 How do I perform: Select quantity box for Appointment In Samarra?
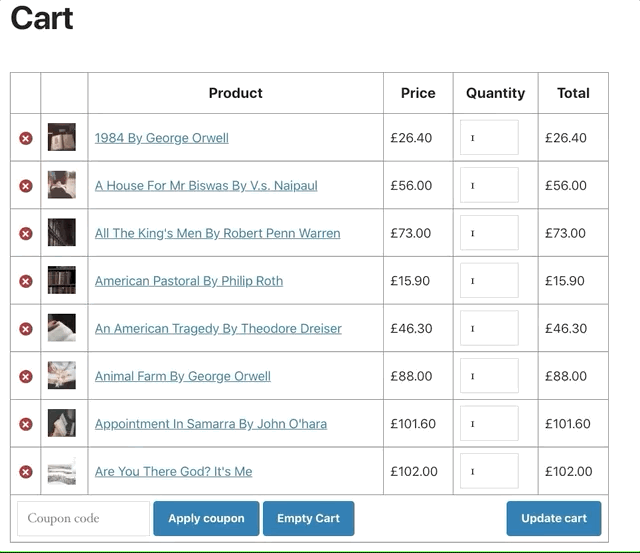pos(489,424)
